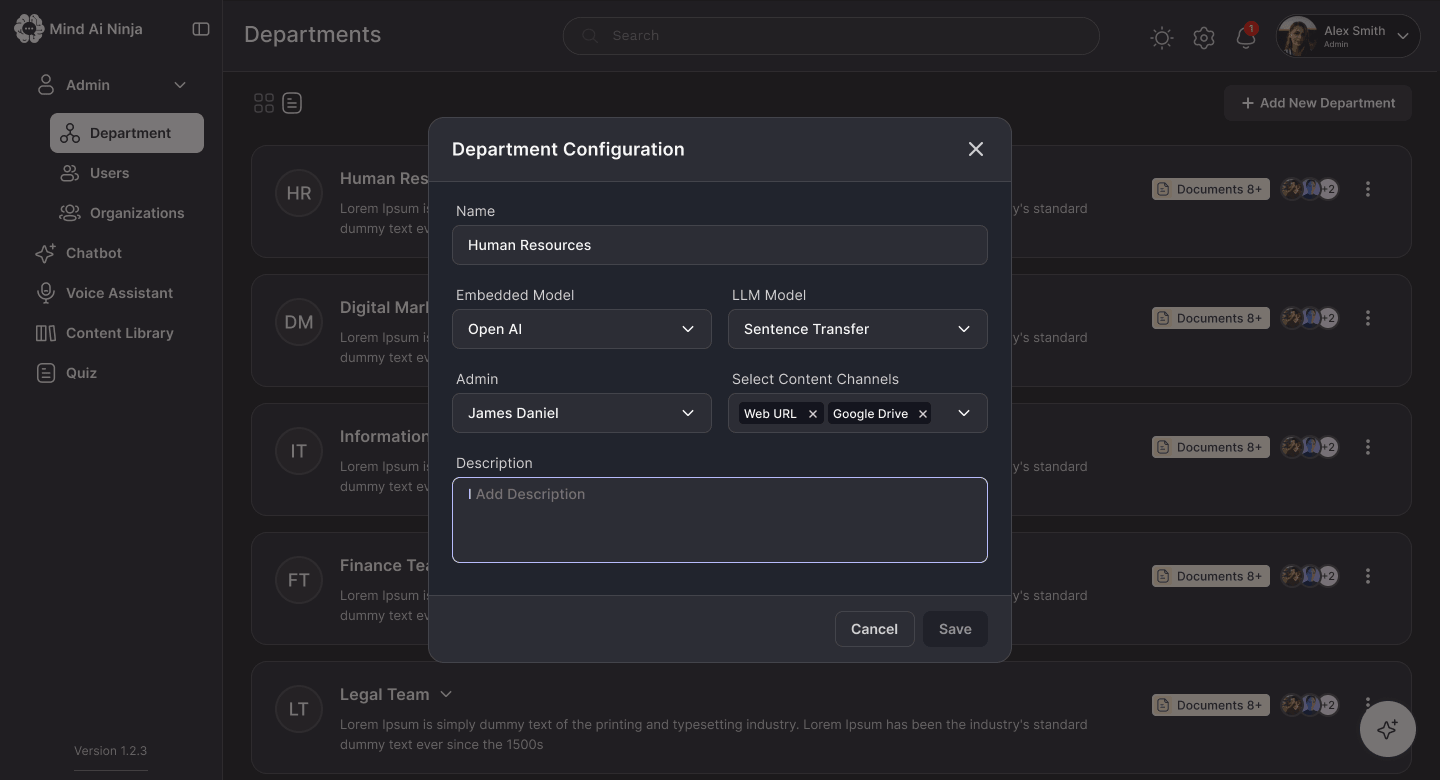Click Documents 8+ in Information Technology row
Image resolution: width=1440 pixels, height=780 pixels.
click(x=1211, y=447)
